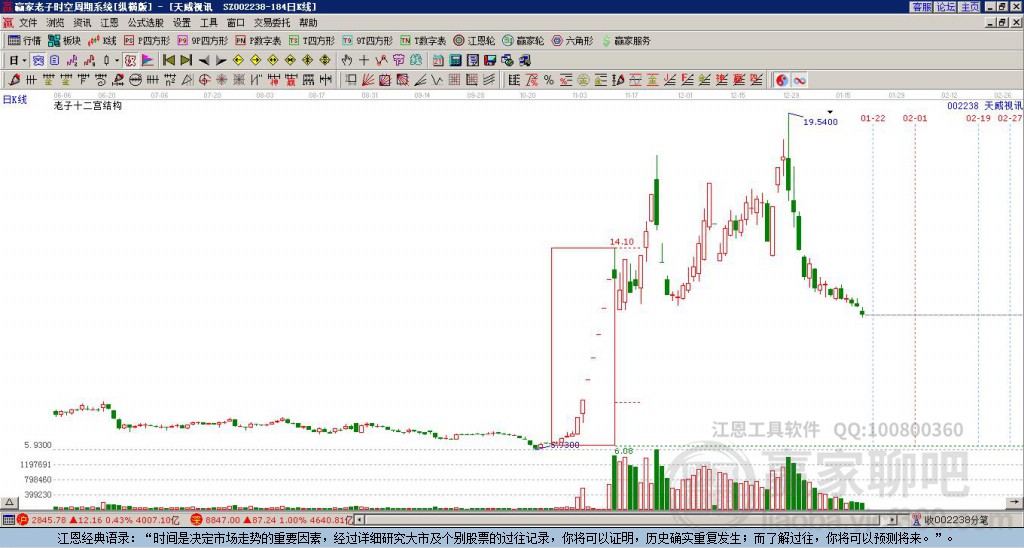1024x548 pixels.
Task: Open the calculator icon in toolbar
Action: [455, 60]
